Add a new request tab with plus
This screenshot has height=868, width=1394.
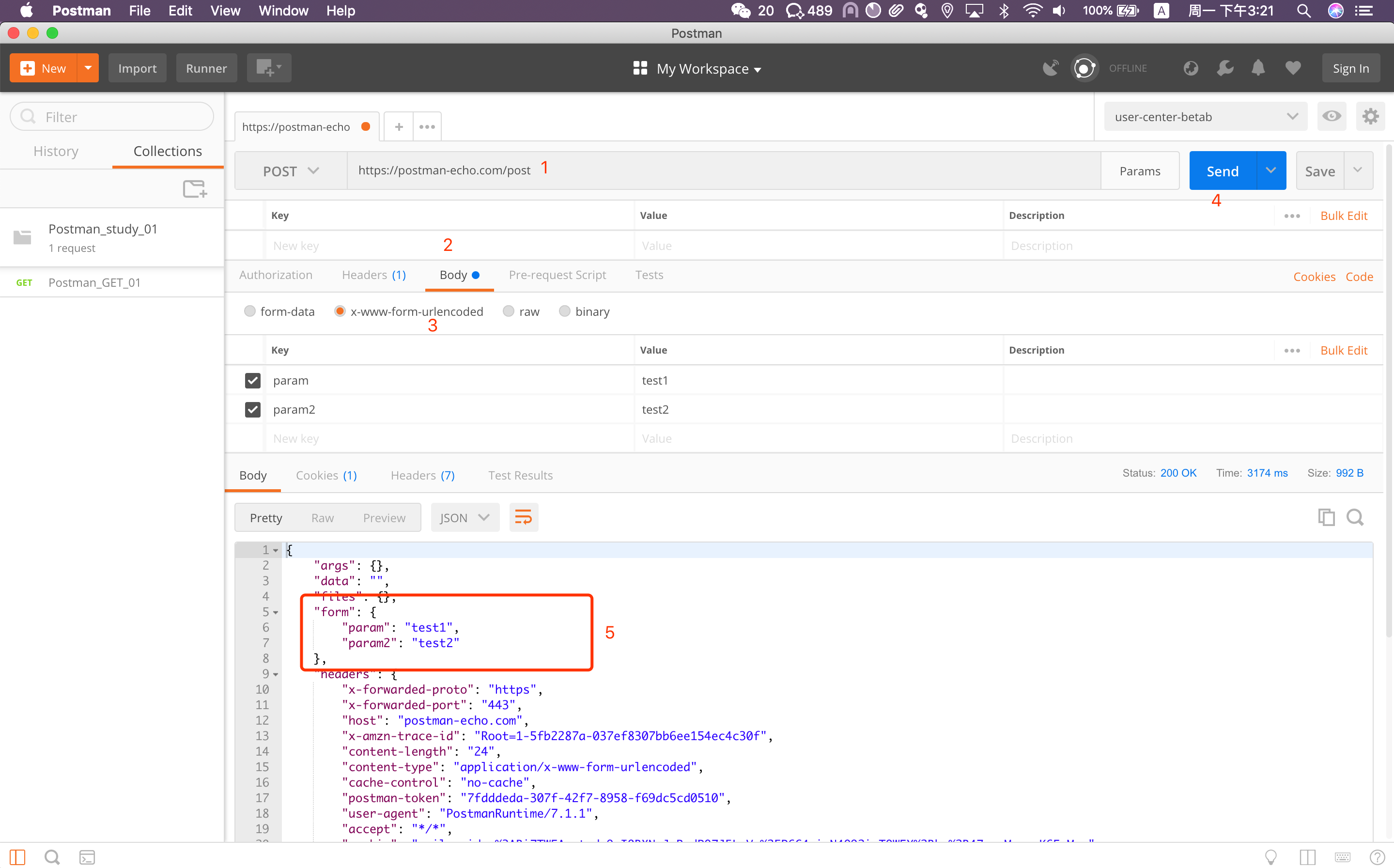point(399,127)
